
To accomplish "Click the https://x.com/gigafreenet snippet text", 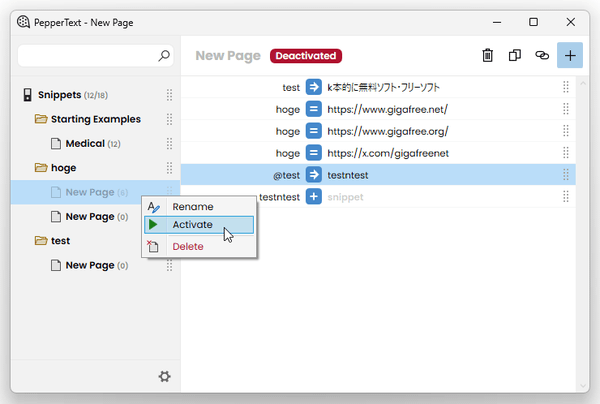I will [x=388, y=153].
